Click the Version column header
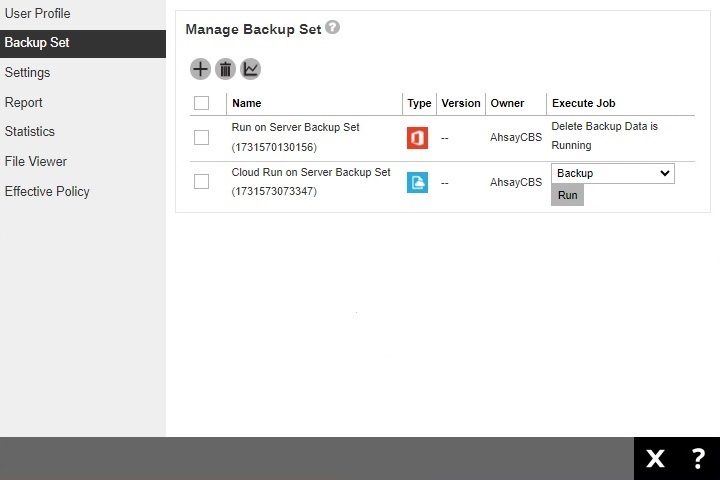720x480 pixels. [461, 103]
